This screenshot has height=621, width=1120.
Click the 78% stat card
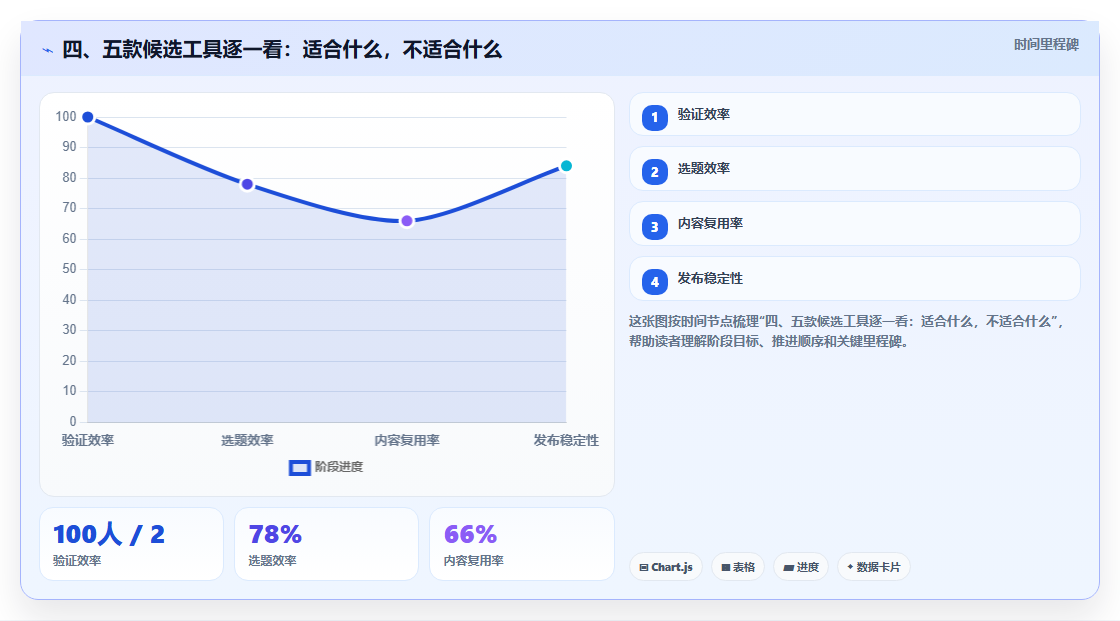[326, 544]
